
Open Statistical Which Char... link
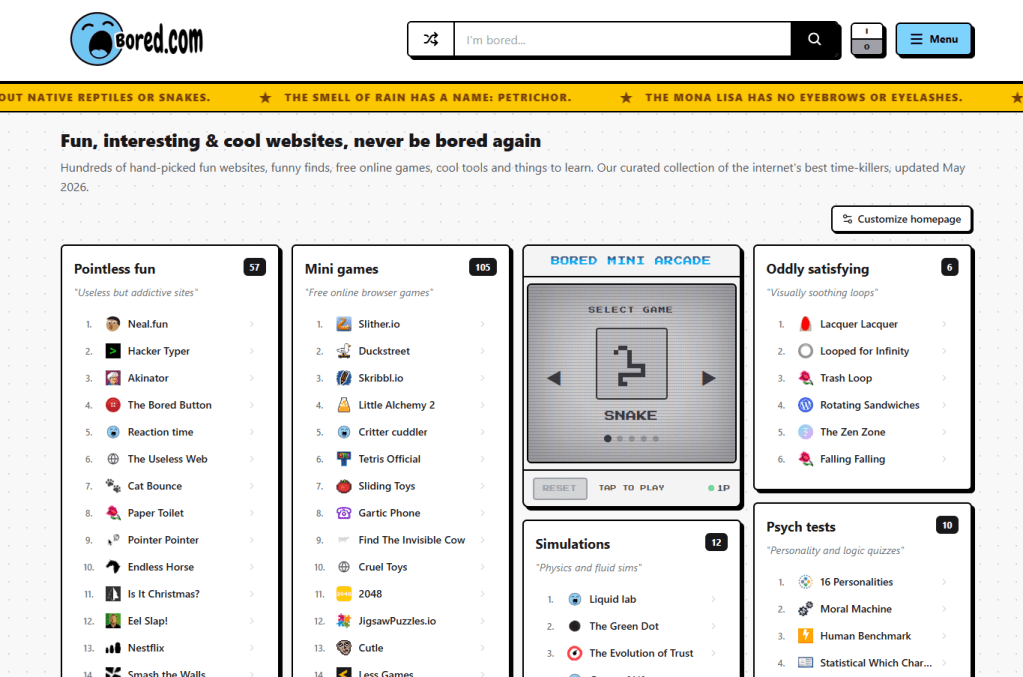pyautogui.click(x=876, y=663)
